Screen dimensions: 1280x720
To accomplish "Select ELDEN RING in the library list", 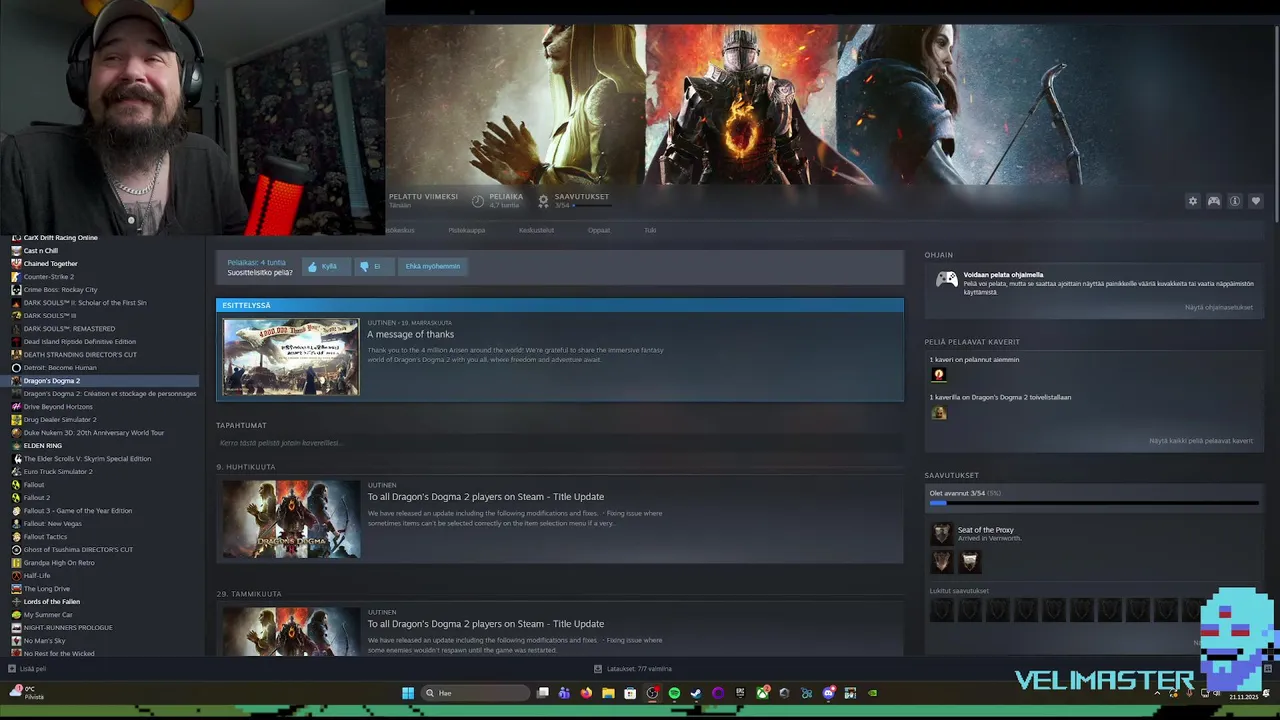I will click(42, 446).
